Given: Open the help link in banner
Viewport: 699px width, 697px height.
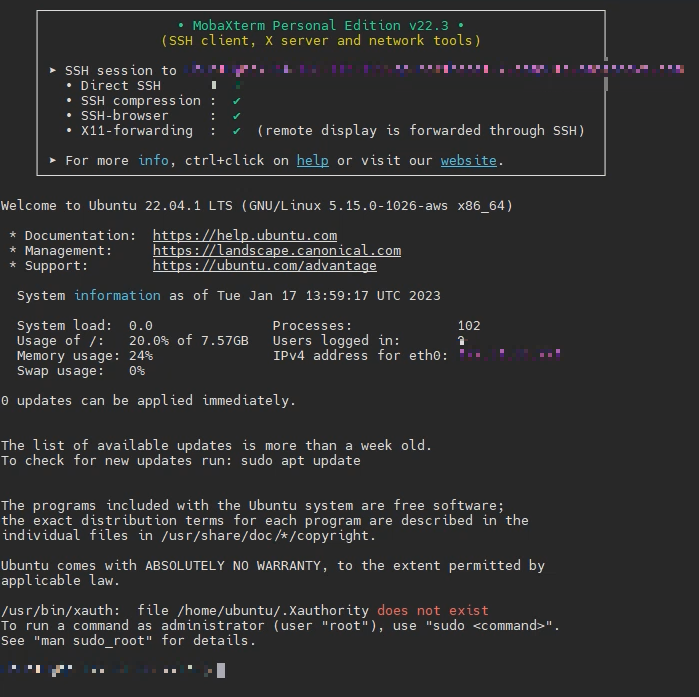Looking at the screenshot, I should tap(312, 160).
